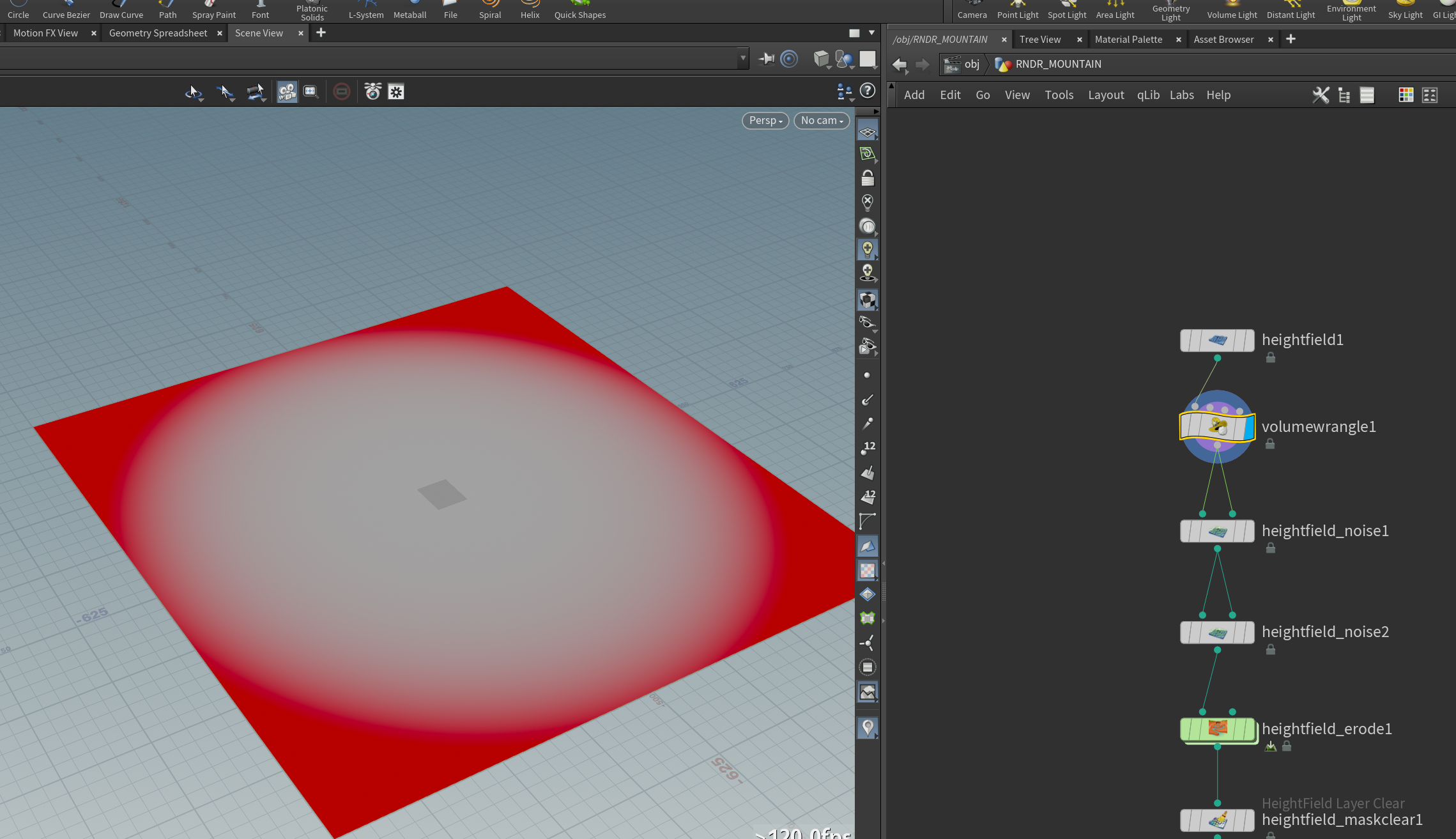Screen dimensions: 1456x839
Task: Select the Quick Shapes shelf tool
Action: tap(579, 10)
